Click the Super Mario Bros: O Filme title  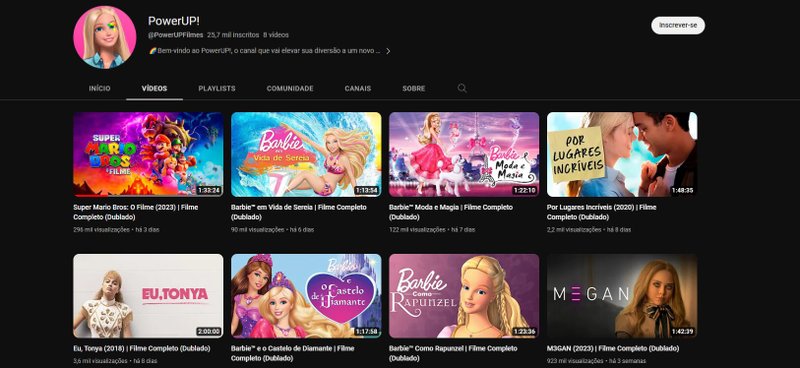tap(136, 212)
